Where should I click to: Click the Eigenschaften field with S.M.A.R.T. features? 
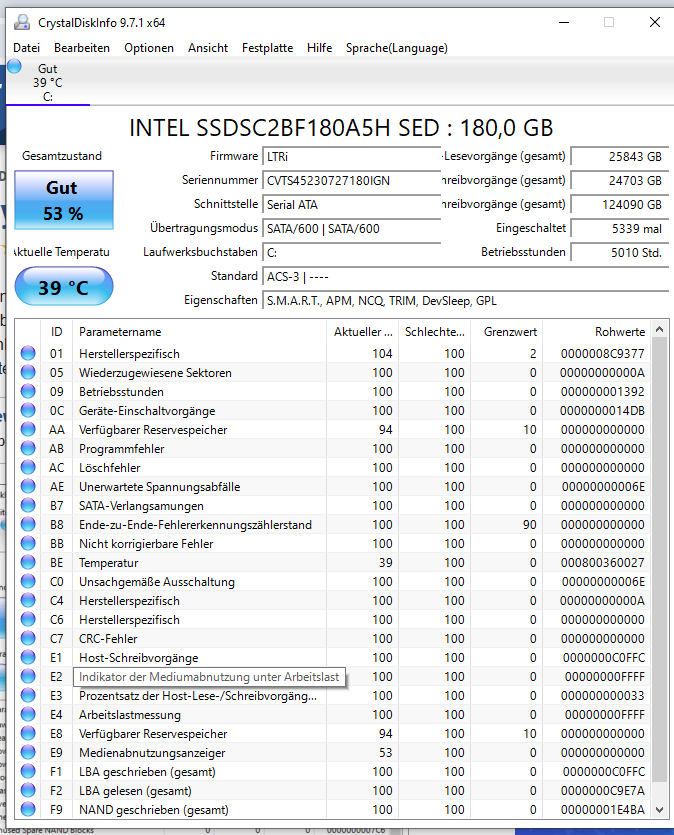pos(466,301)
